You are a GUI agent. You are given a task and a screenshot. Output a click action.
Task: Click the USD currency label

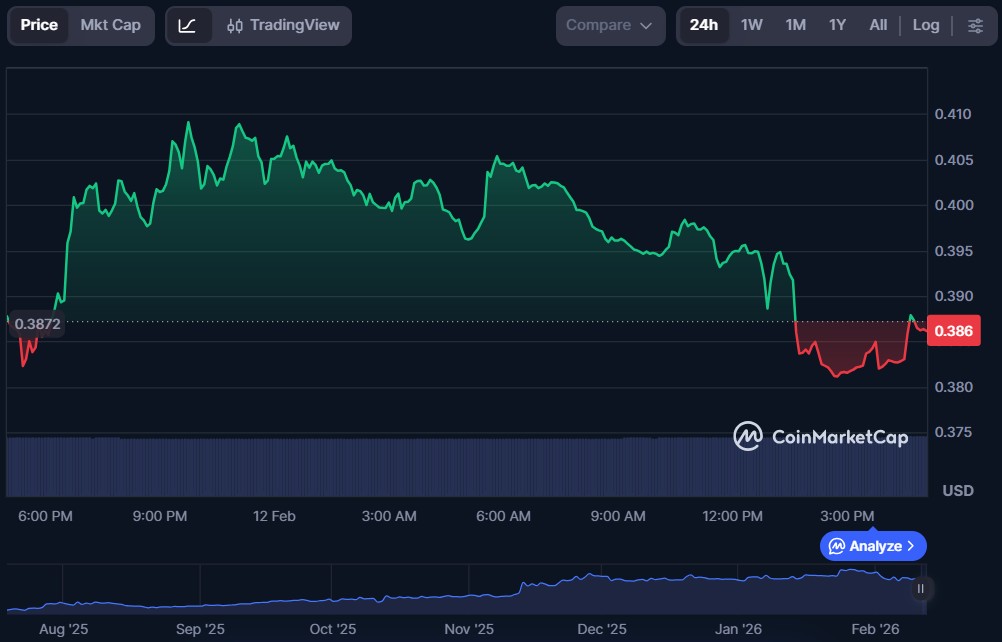[958, 490]
